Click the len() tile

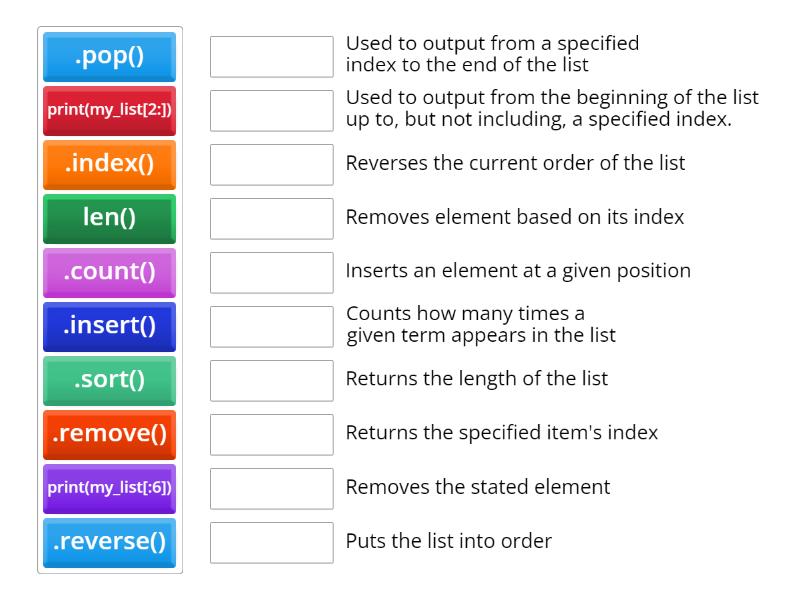pyautogui.click(x=109, y=219)
